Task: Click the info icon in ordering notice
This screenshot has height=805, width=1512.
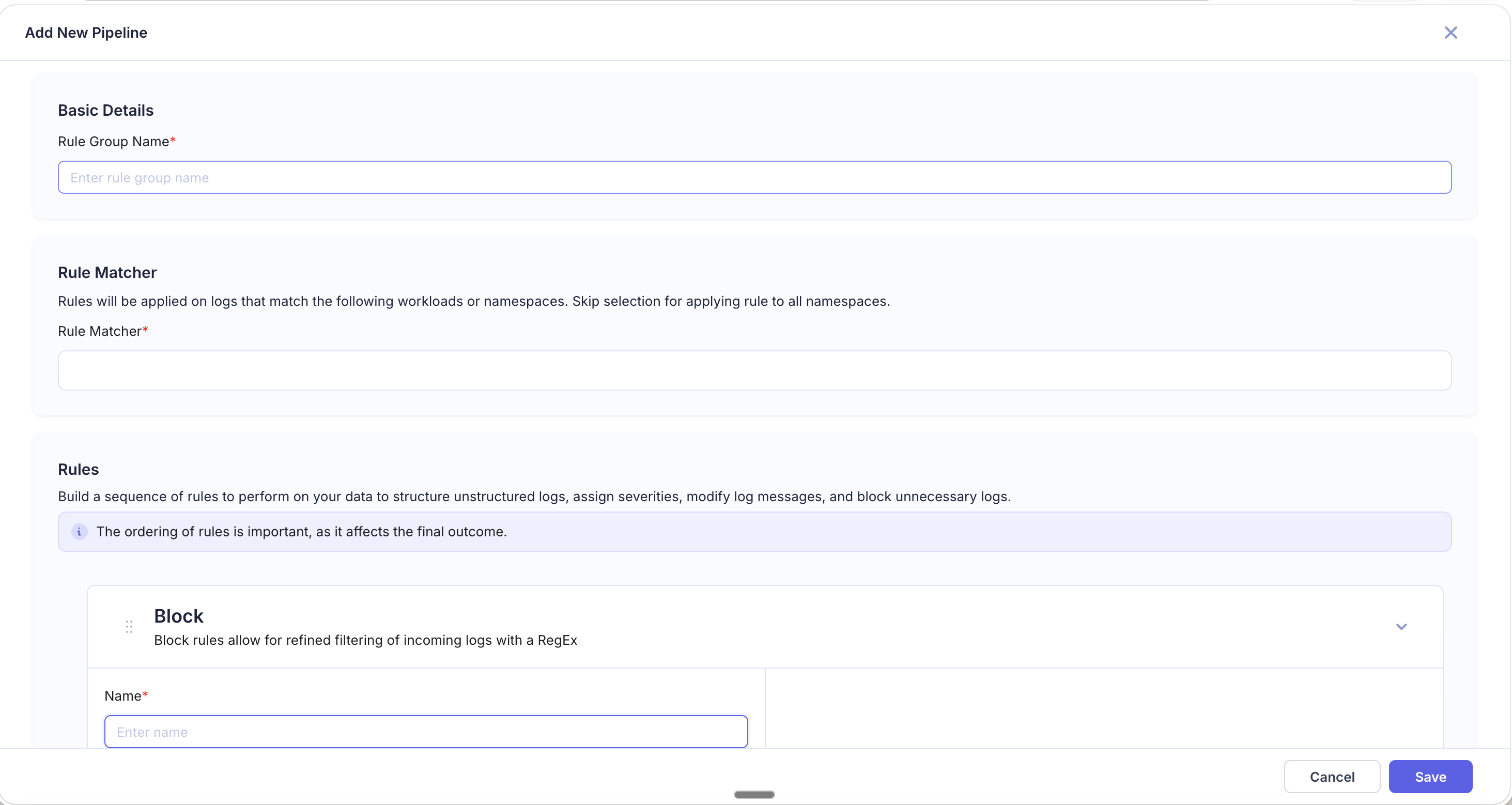Action: tap(79, 532)
